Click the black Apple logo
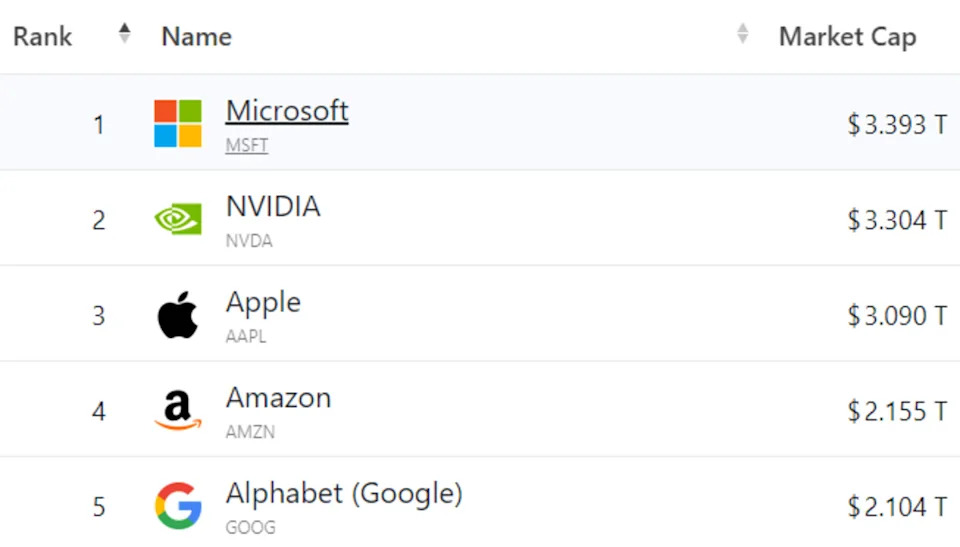The width and height of the screenshot is (960, 547). (178, 315)
